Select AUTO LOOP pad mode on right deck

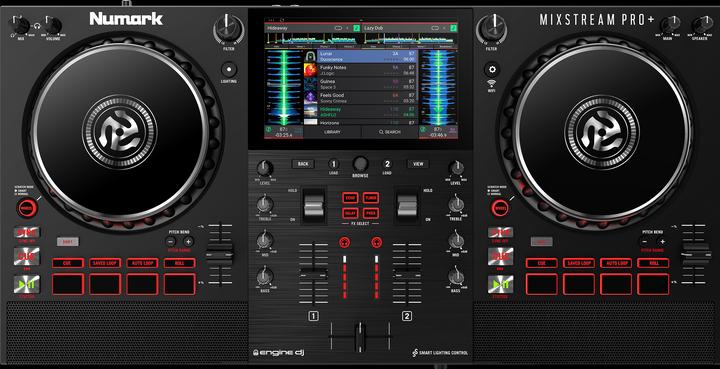pos(616,263)
